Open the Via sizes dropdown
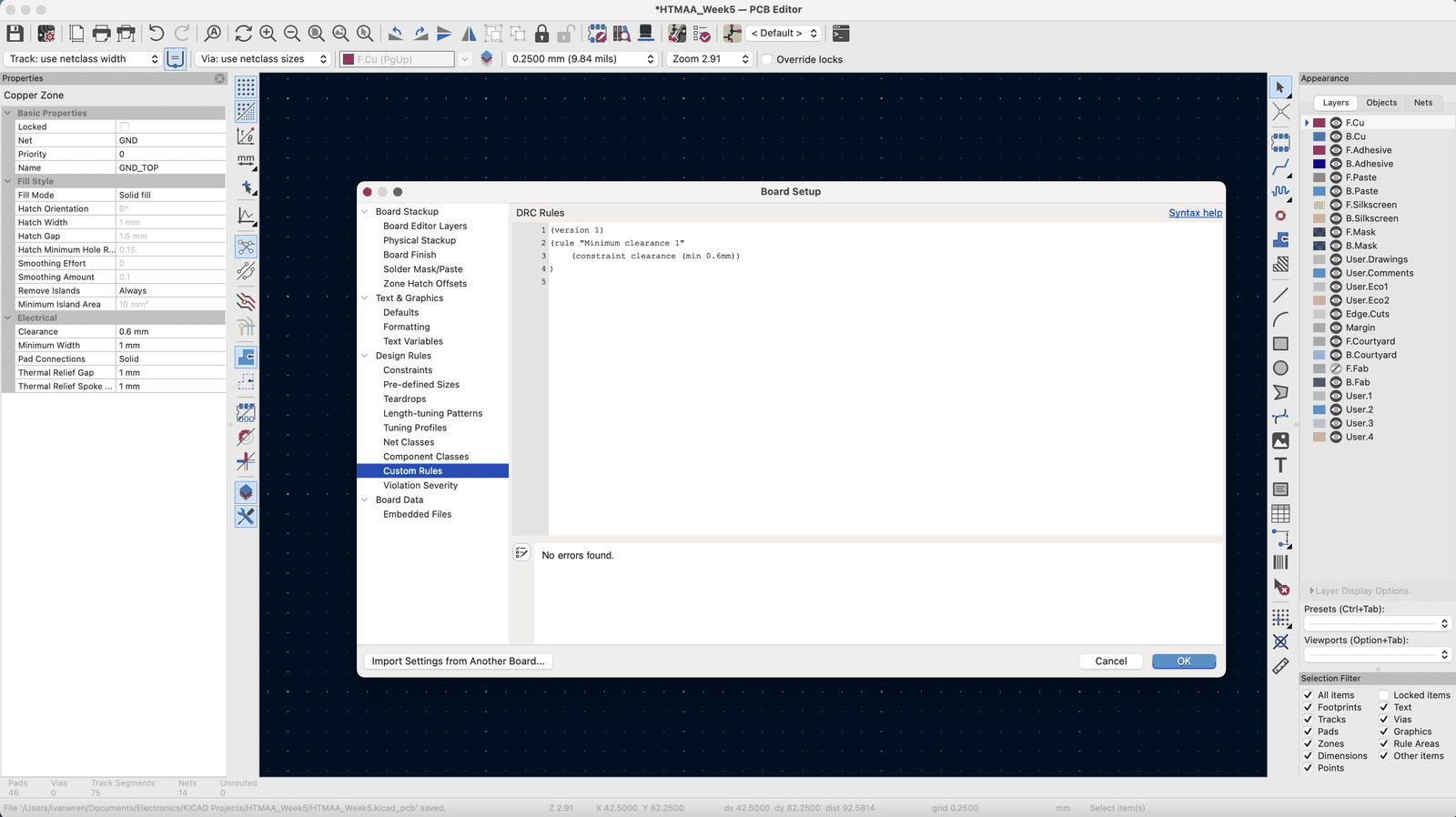This screenshot has height=817, width=1456. tap(263, 59)
